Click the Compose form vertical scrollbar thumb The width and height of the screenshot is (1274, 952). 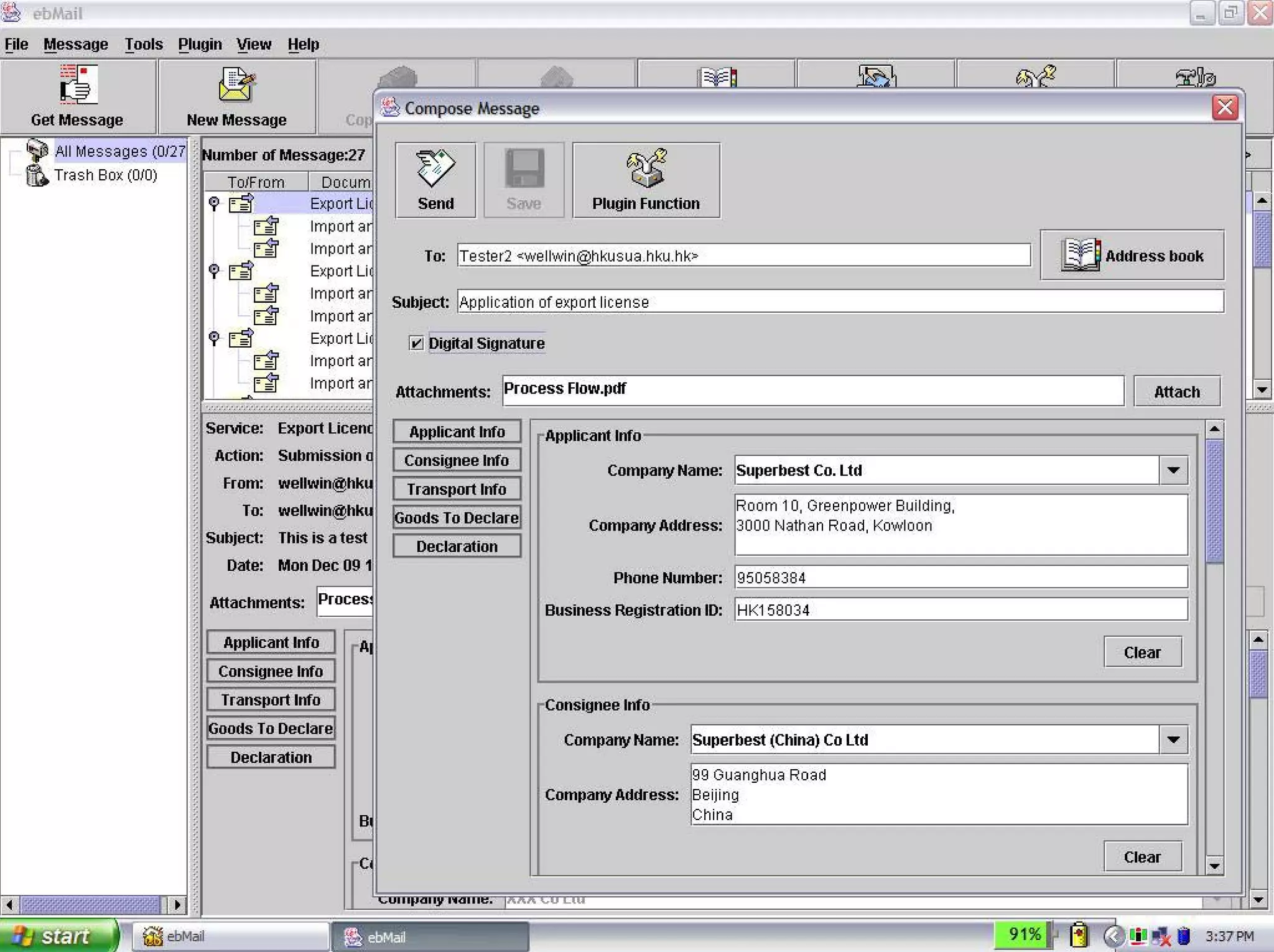1214,501
